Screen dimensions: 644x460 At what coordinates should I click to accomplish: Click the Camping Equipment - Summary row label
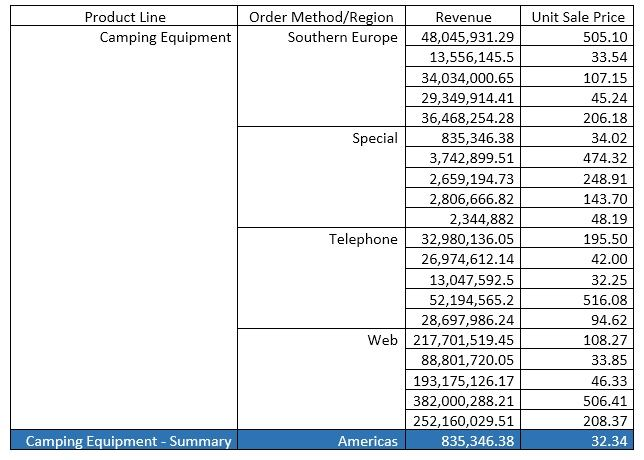coord(128,441)
